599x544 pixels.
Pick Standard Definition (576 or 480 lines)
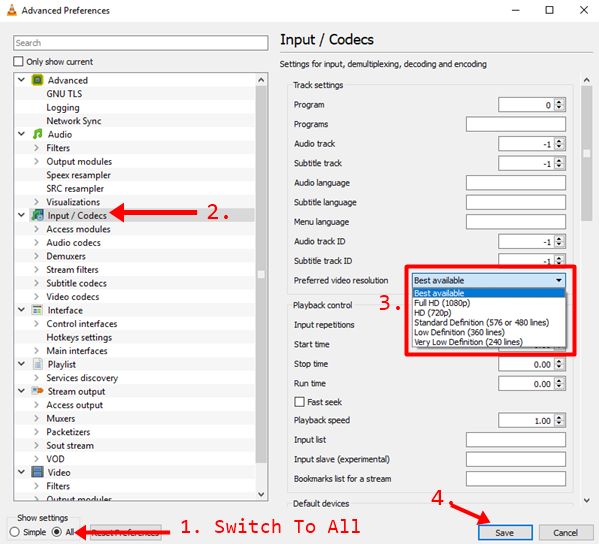pyautogui.click(x=489, y=322)
